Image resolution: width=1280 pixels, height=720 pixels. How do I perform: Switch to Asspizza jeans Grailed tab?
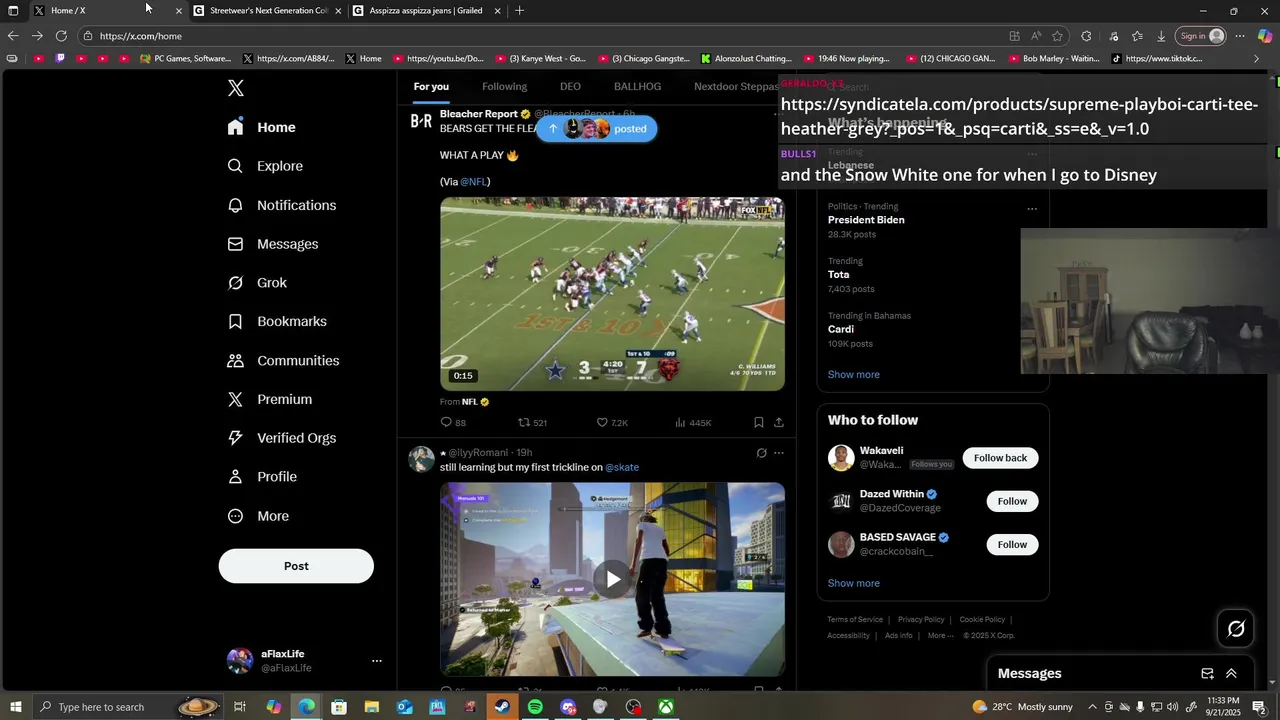point(425,11)
